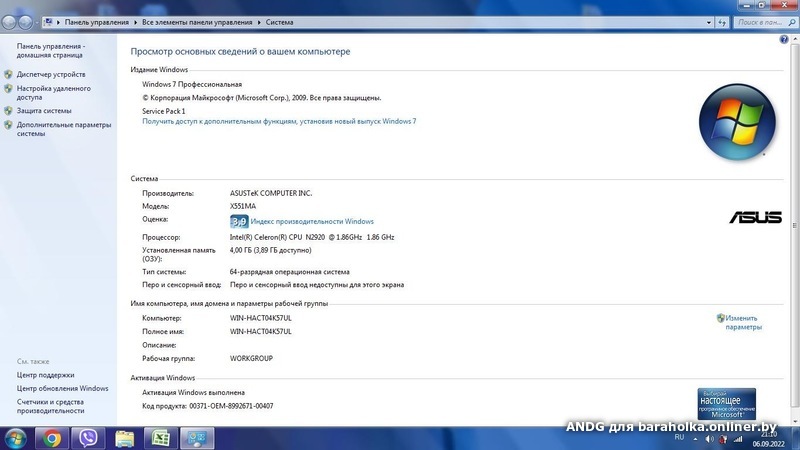Click the Windows logo image
The width and height of the screenshot is (800, 450).
click(x=737, y=122)
